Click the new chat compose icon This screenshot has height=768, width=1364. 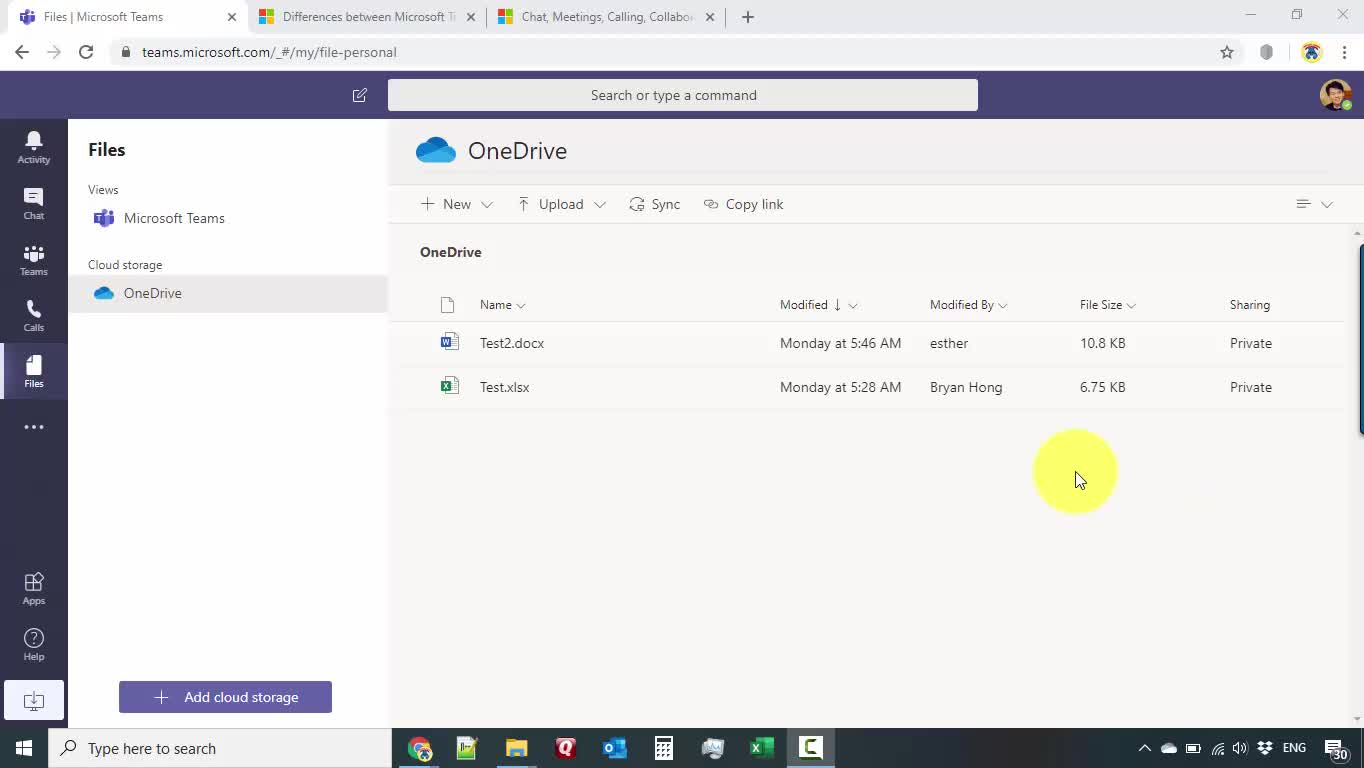(360, 95)
